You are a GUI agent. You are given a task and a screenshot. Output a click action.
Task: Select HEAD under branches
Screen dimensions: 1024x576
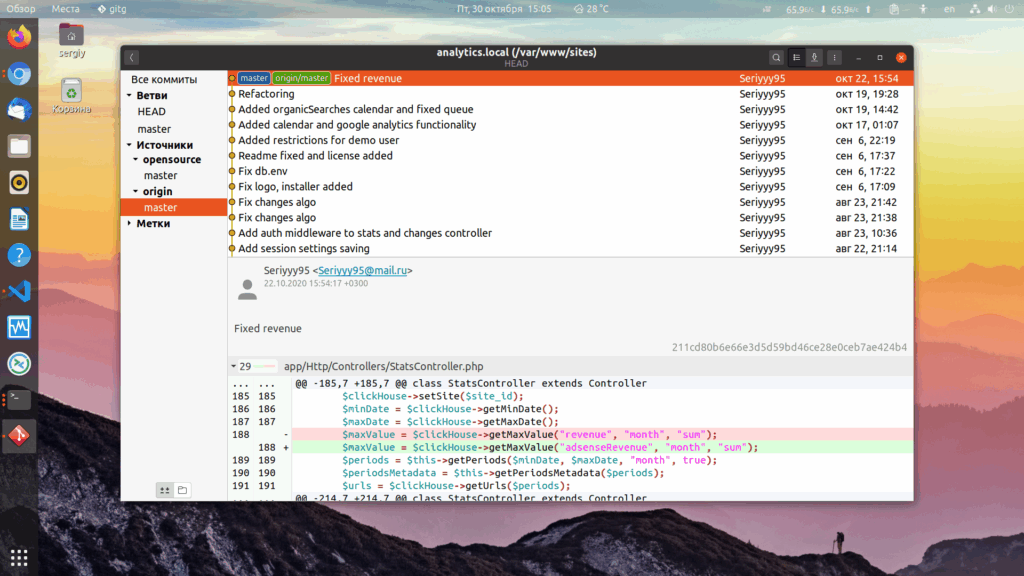tap(152, 112)
